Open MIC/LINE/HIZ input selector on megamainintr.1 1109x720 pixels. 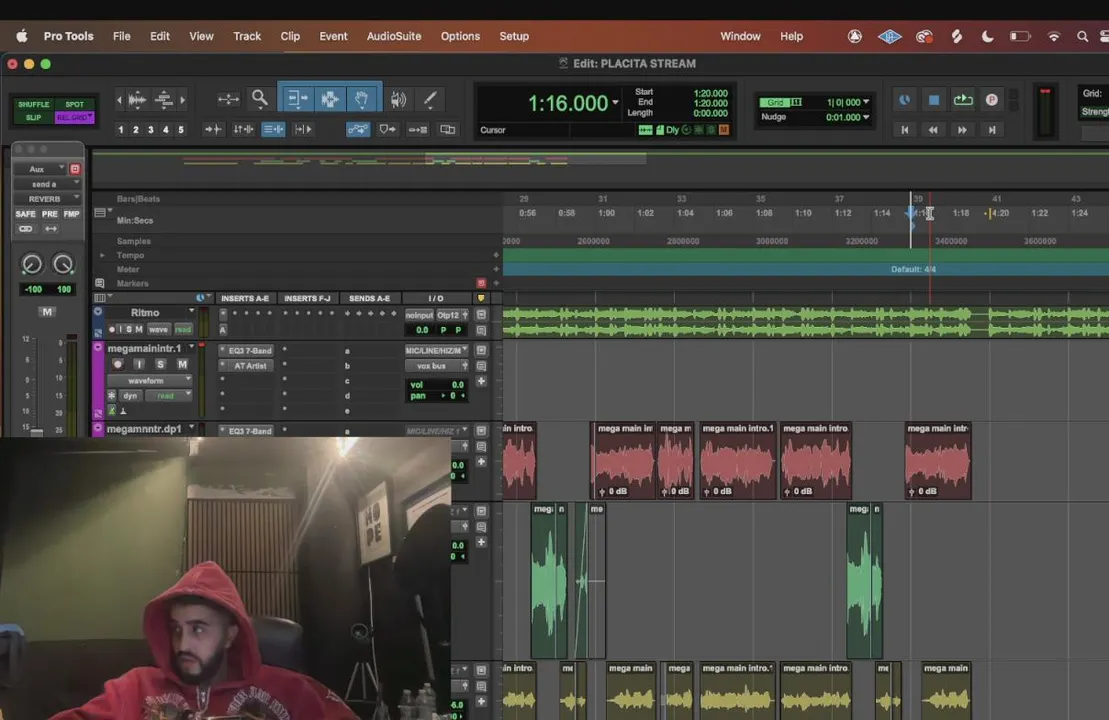tap(436, 350)
